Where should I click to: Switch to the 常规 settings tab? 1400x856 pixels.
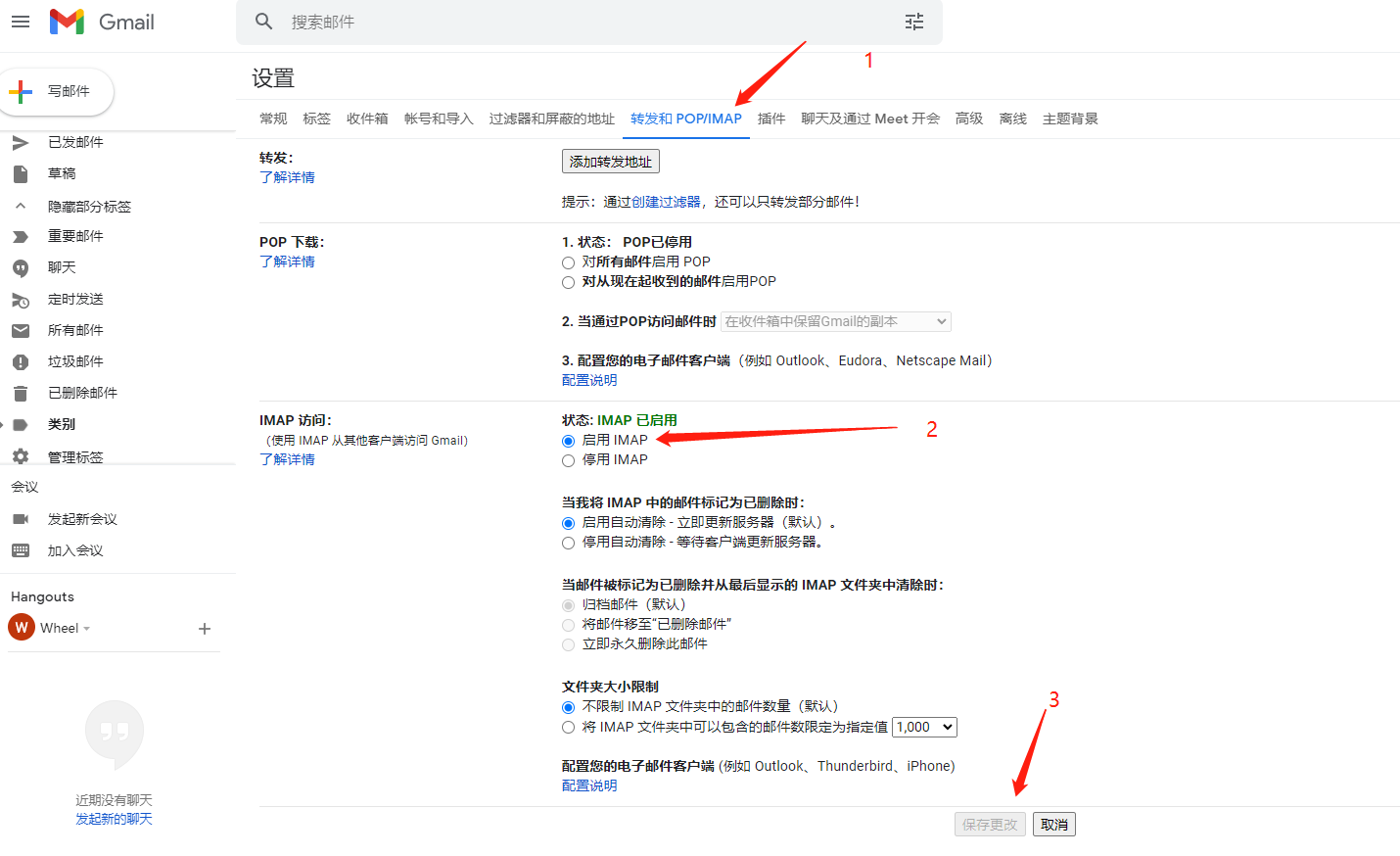(x=272, y=118)
